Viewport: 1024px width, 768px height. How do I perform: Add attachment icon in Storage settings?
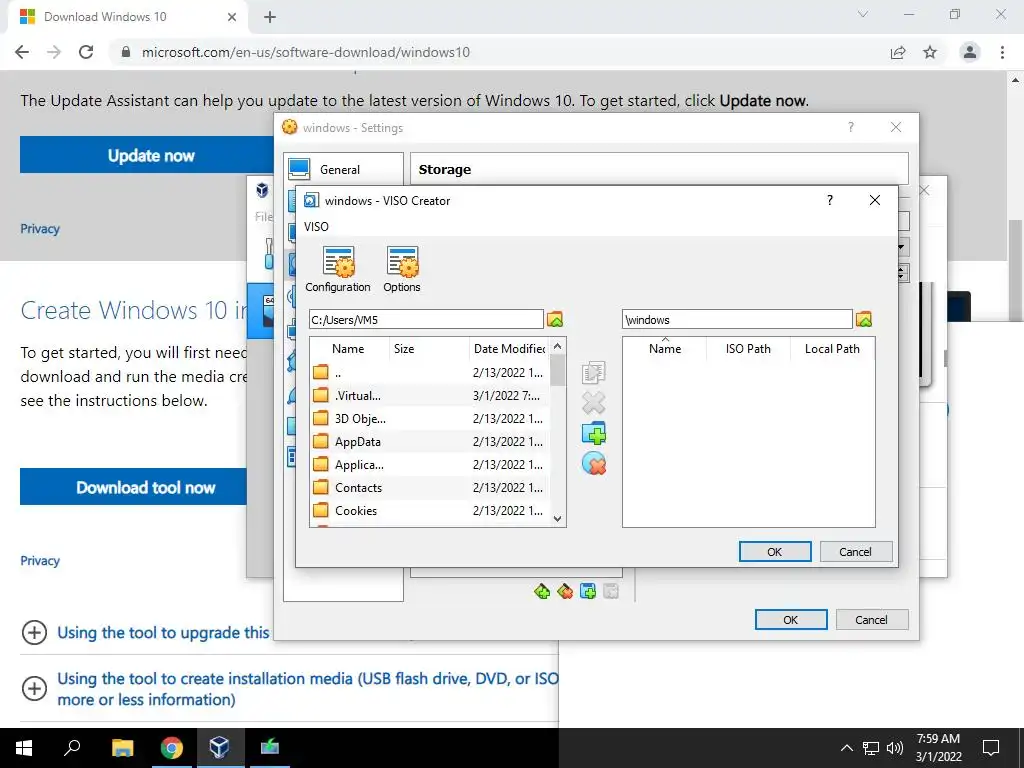click(x=588, y=592)
